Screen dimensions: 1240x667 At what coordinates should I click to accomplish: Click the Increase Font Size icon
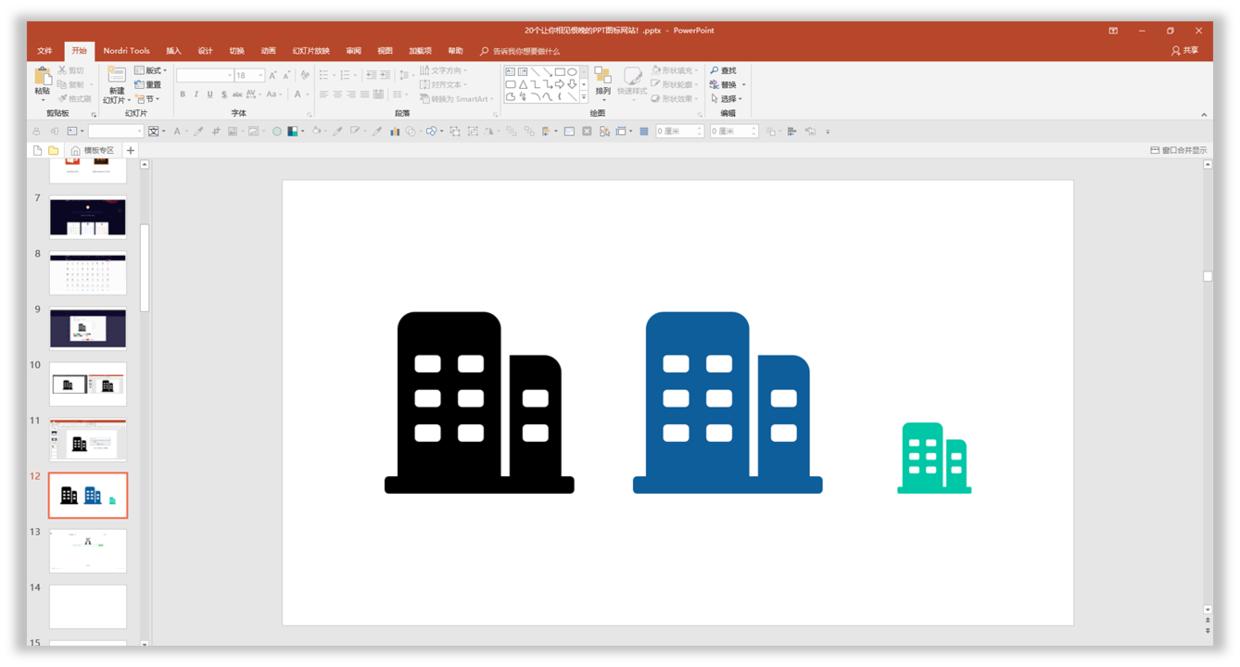click(x=272, y=75)
